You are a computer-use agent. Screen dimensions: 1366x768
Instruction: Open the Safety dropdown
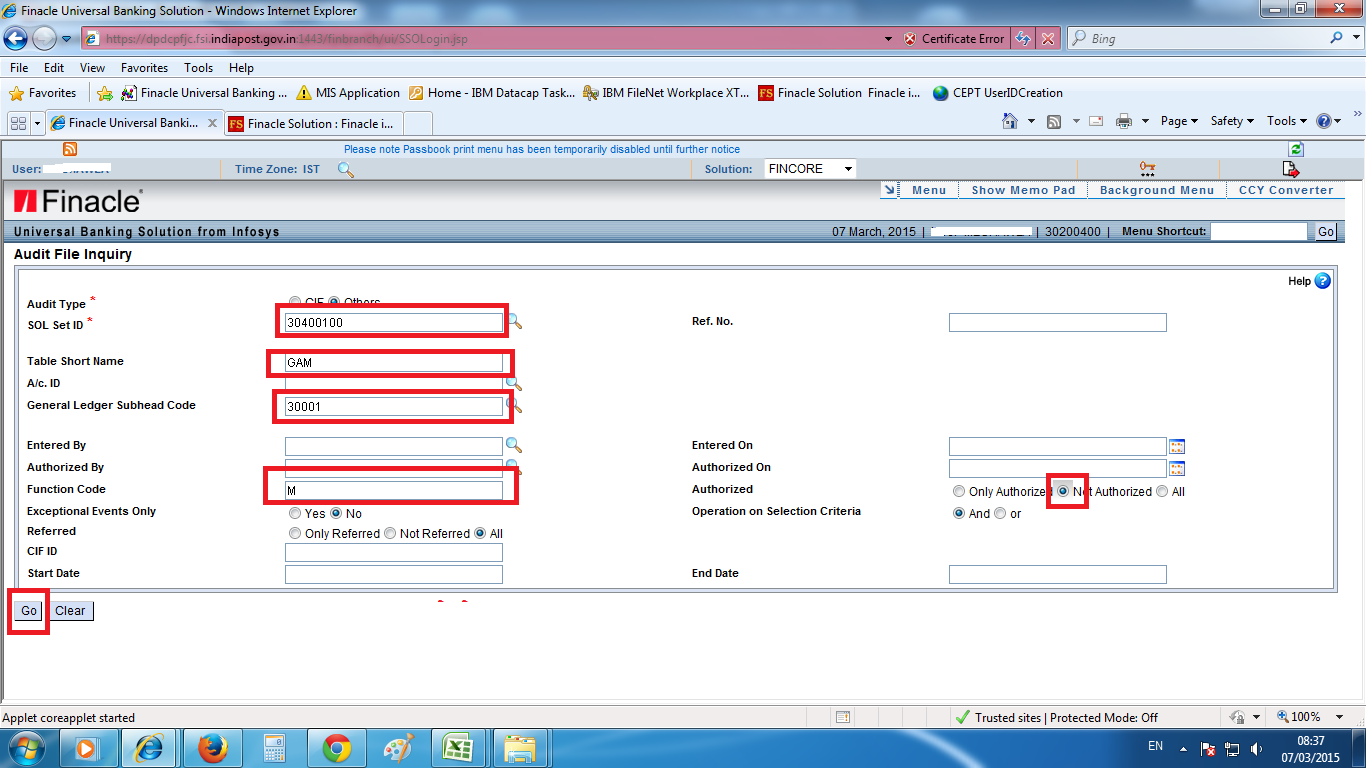(1228, 120)
